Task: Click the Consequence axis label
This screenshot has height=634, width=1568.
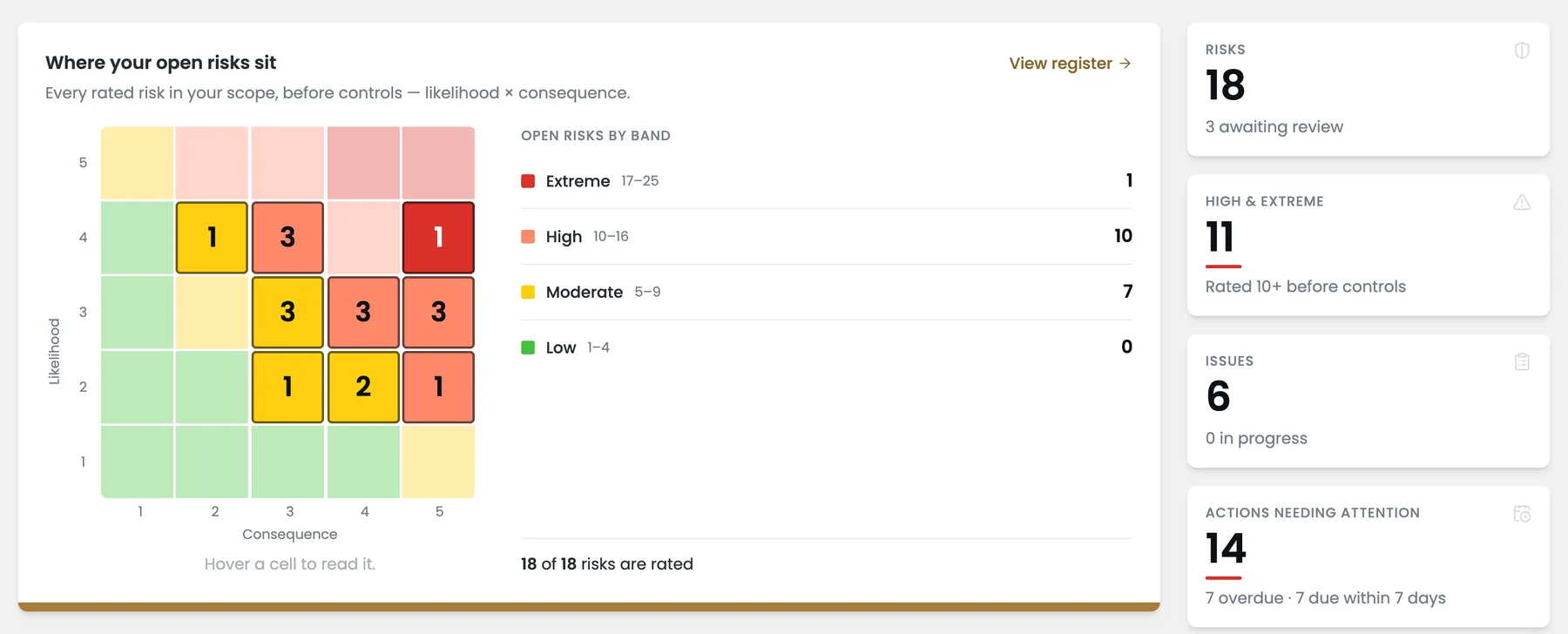Action: click(289, 534)
